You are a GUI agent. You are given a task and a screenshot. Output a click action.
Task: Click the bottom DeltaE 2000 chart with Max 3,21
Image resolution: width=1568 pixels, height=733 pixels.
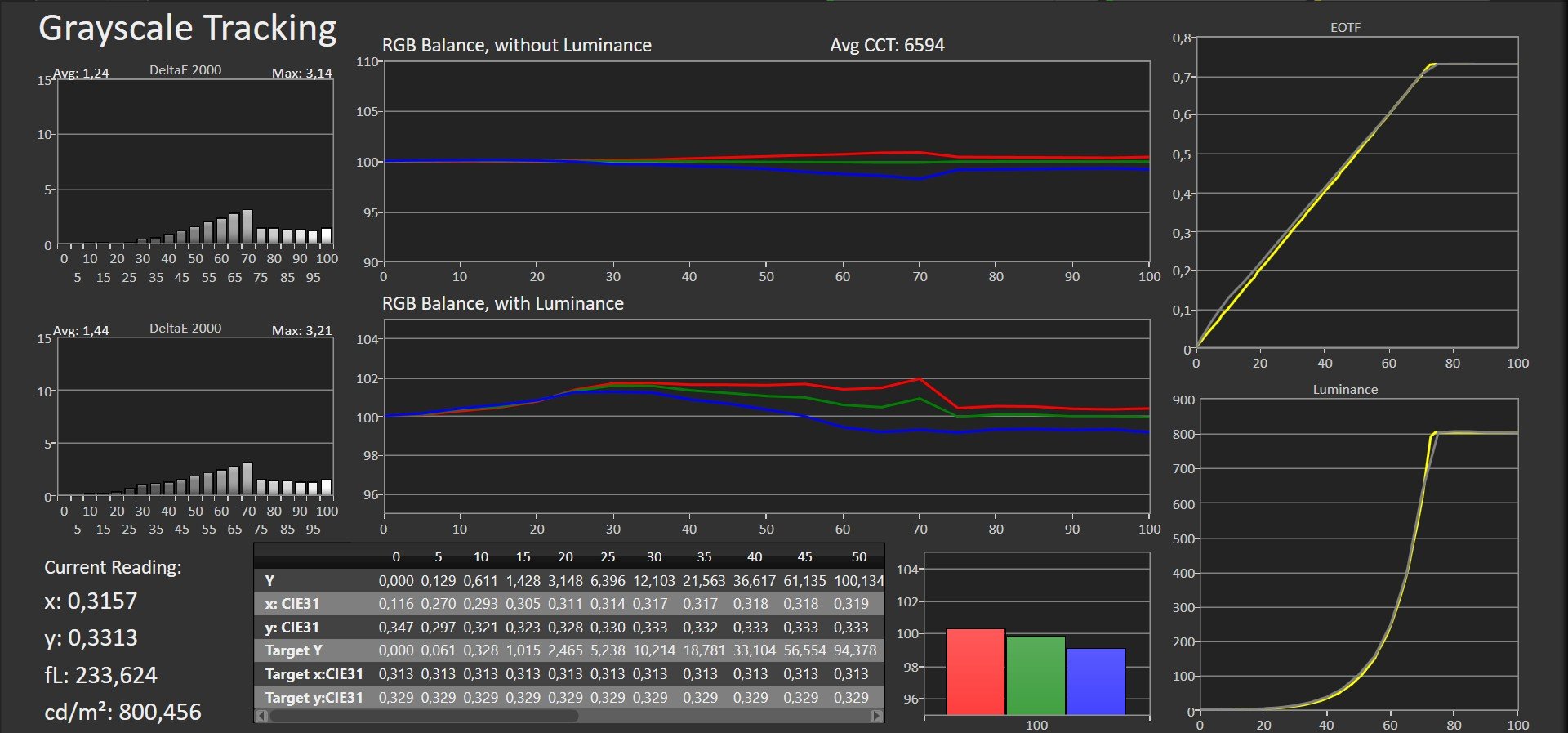pyautogui.click(x=194, y=415)
